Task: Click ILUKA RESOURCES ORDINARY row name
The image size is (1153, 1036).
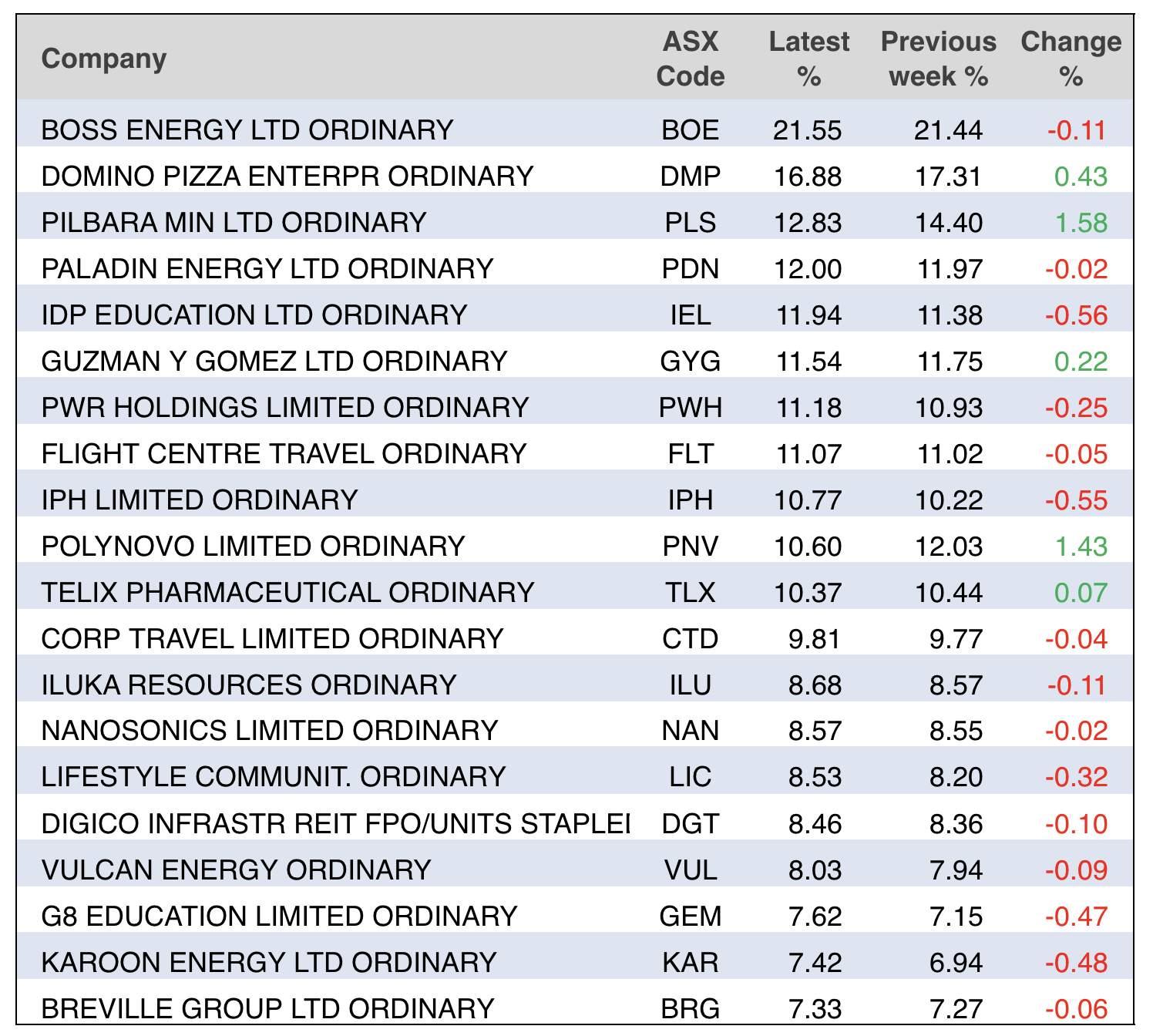Action: click(x=249, y=685)
